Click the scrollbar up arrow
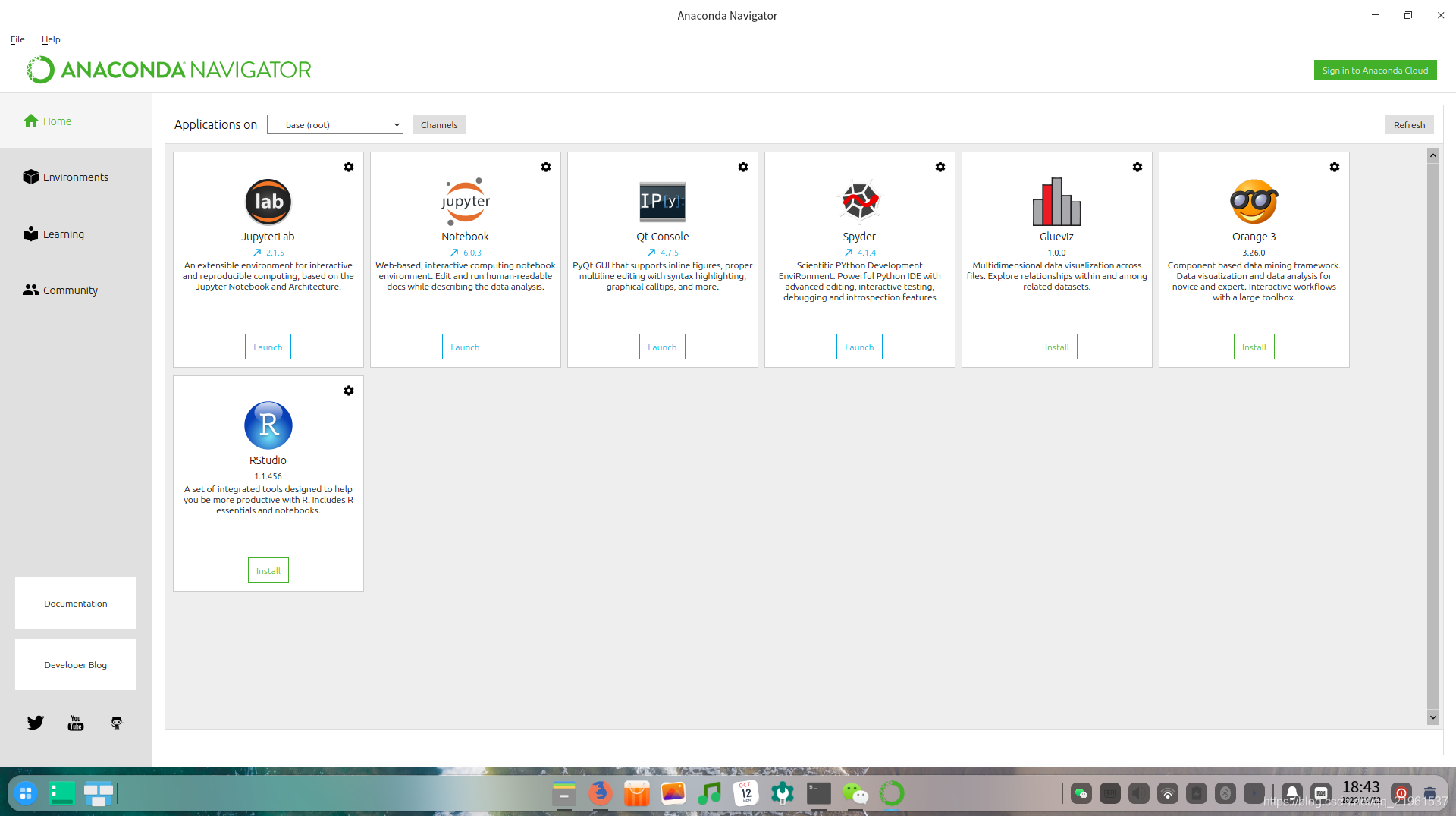This screenshot has height=816, width=1456. point(1433,155)
